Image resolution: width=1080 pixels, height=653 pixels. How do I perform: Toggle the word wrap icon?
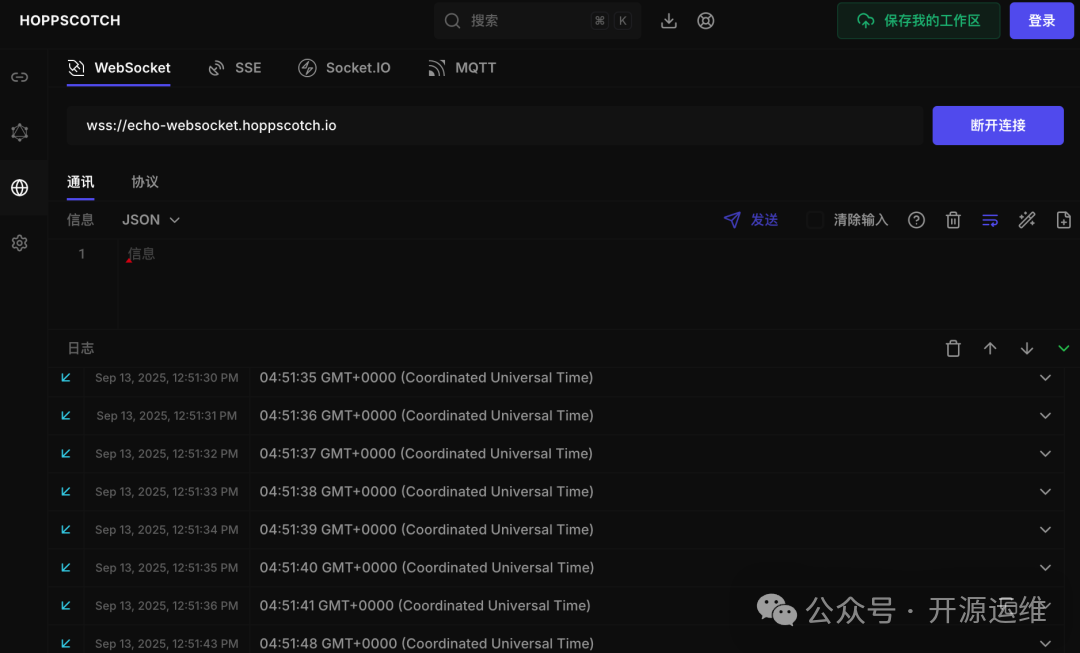(x=990, y=220)
